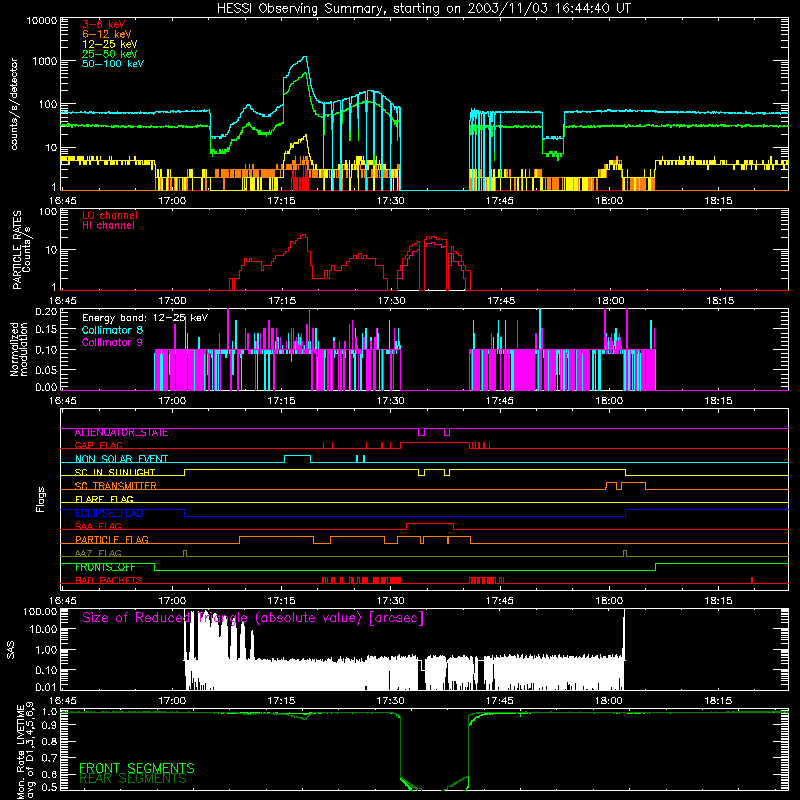Click the Mon. Rate LIVETIME axis label

pos(26,750)
